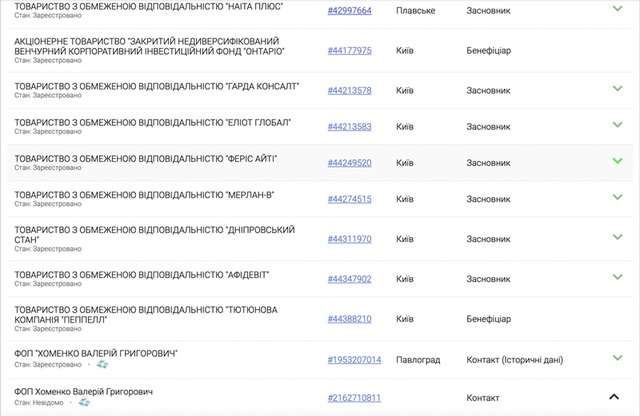Open the #1953207014 code link
Viewport: 640px width, 416px height.
pos(354,359)
